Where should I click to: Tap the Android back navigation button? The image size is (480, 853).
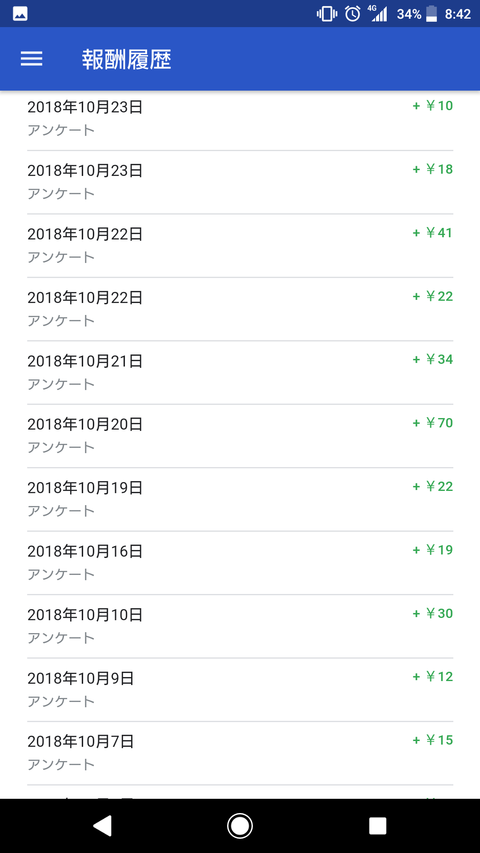coord(102,825)
